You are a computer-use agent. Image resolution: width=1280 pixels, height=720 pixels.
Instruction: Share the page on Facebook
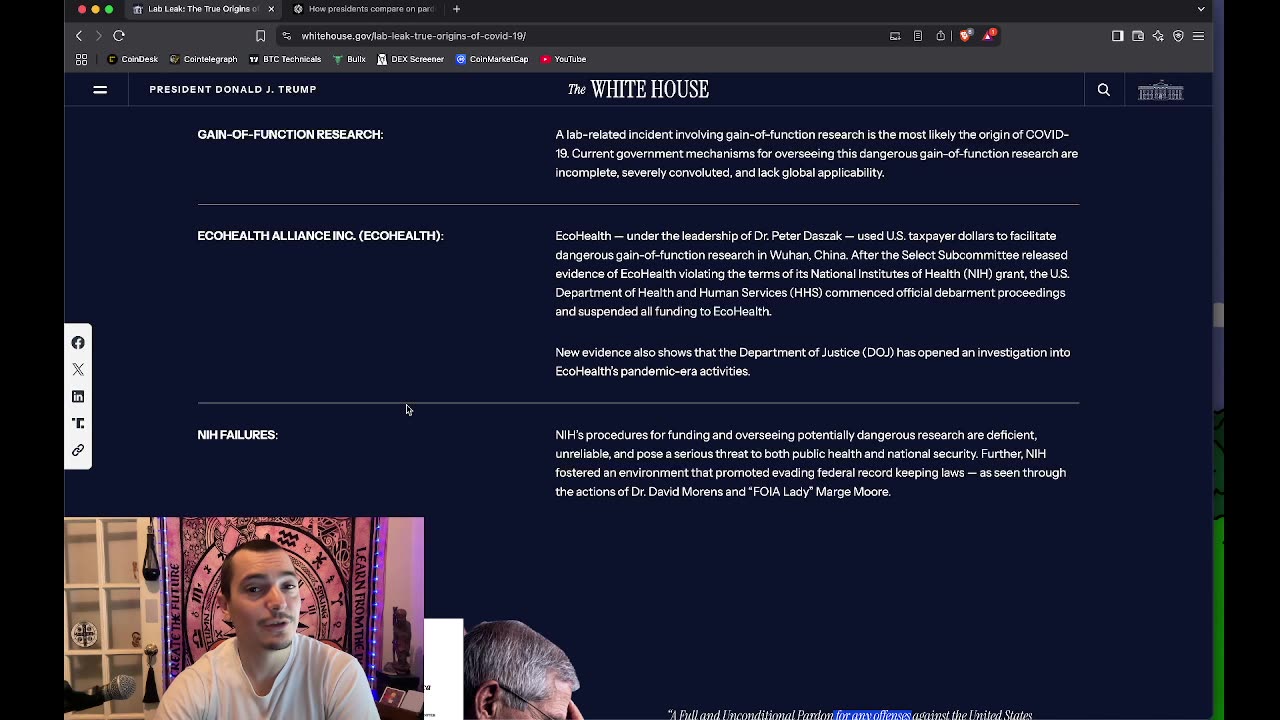pyautogui.click(x=78, y=343)
